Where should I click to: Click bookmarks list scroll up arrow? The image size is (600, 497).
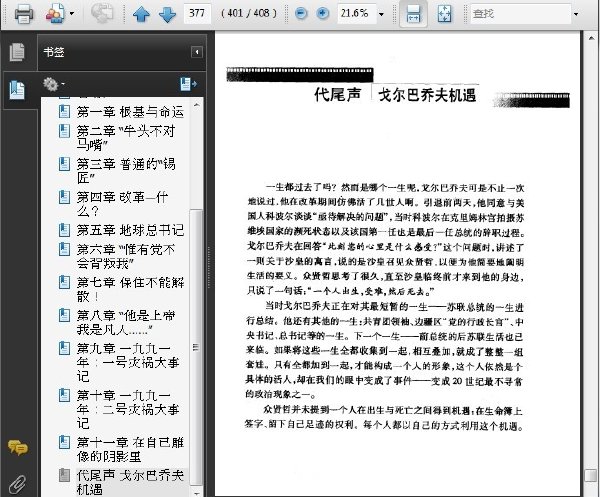(x=196, y=105)
